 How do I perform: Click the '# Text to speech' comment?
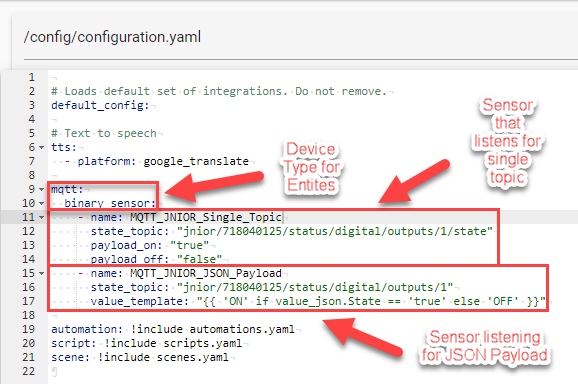(x=104, y=133)
